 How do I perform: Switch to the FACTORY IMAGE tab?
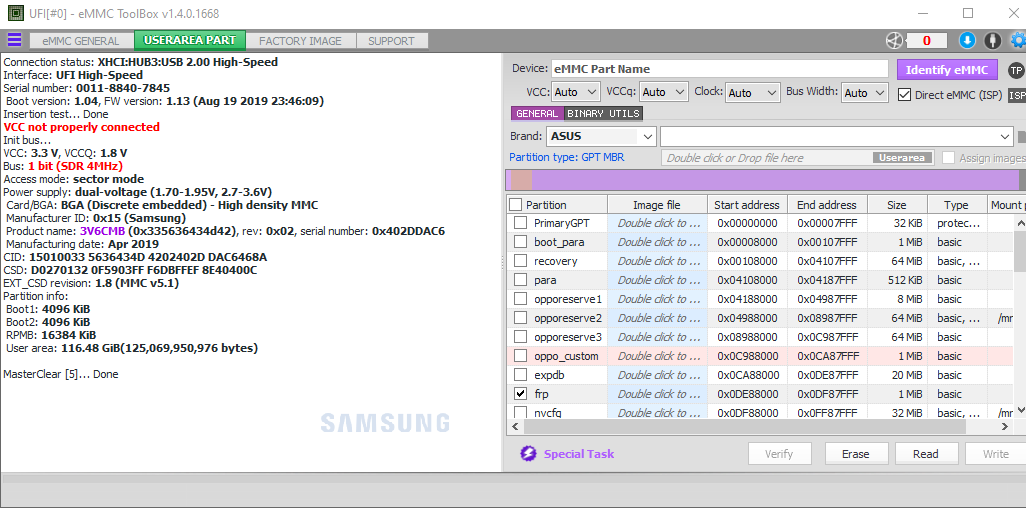[x=300, y=41]
